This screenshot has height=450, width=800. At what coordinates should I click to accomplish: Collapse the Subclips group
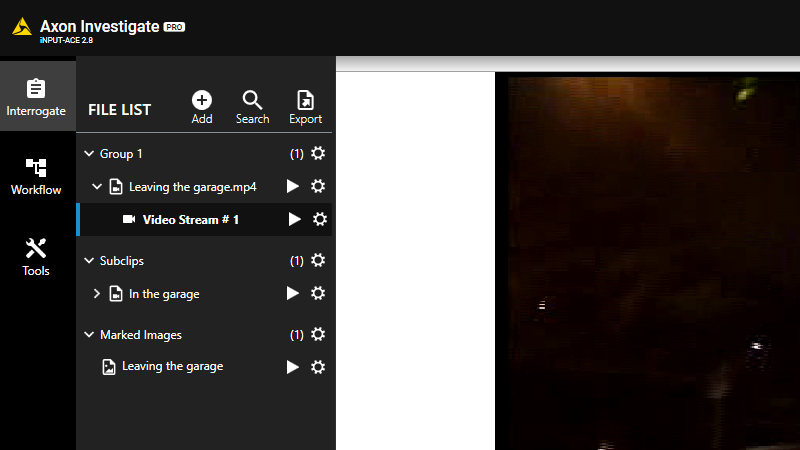click(x=89, y=261)
